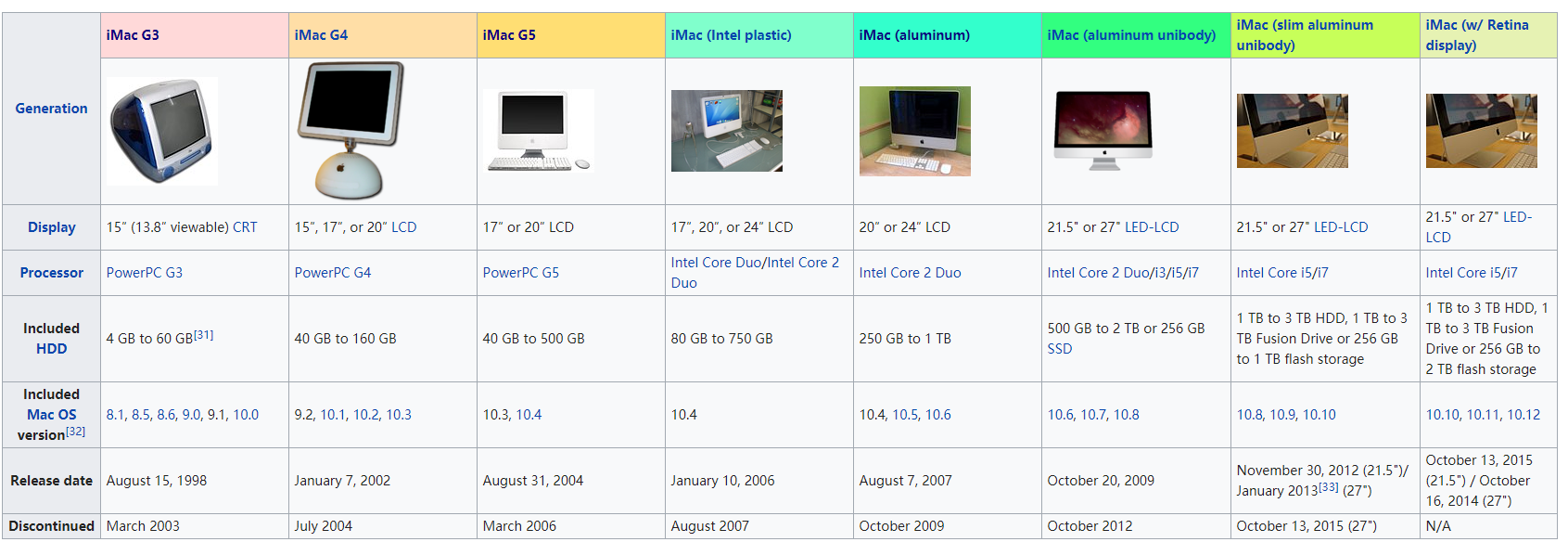Select the August 15, 1998 release date
The height and width of the screenshot is (542, 1568).
[157, 481]
